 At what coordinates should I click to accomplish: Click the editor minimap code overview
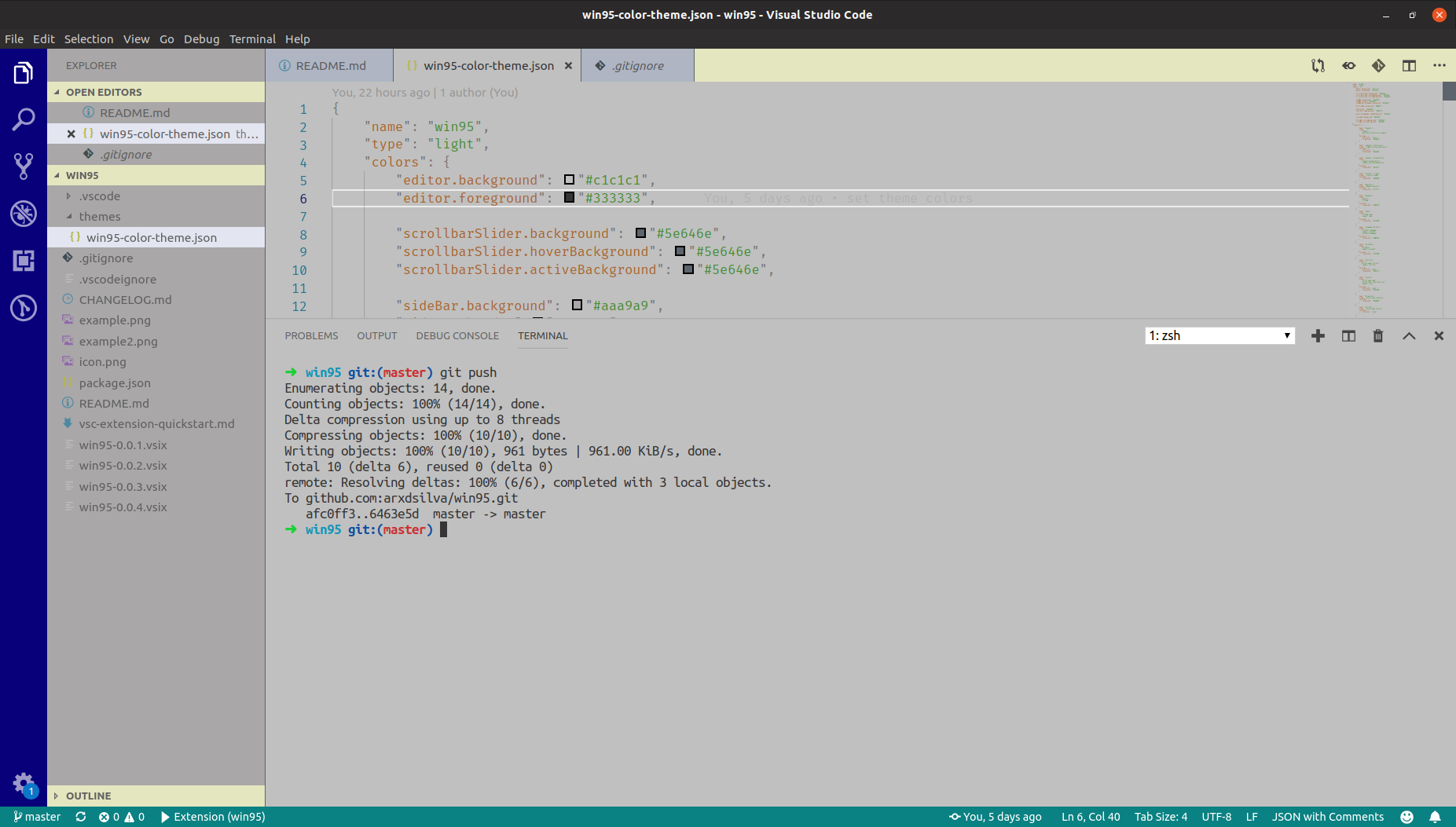pyautogui.click(x=1395, y=199)
